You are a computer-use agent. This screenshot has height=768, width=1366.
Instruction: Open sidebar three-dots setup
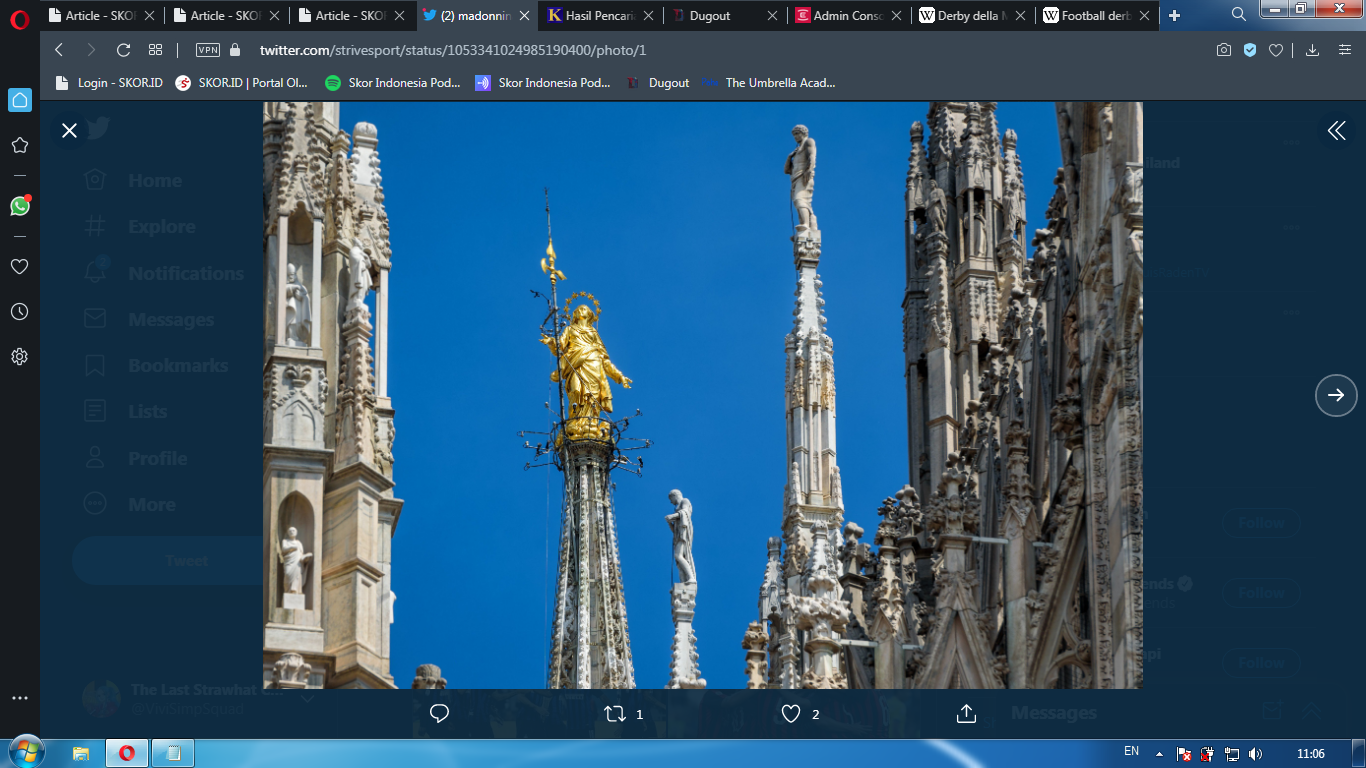click(20, 698)
